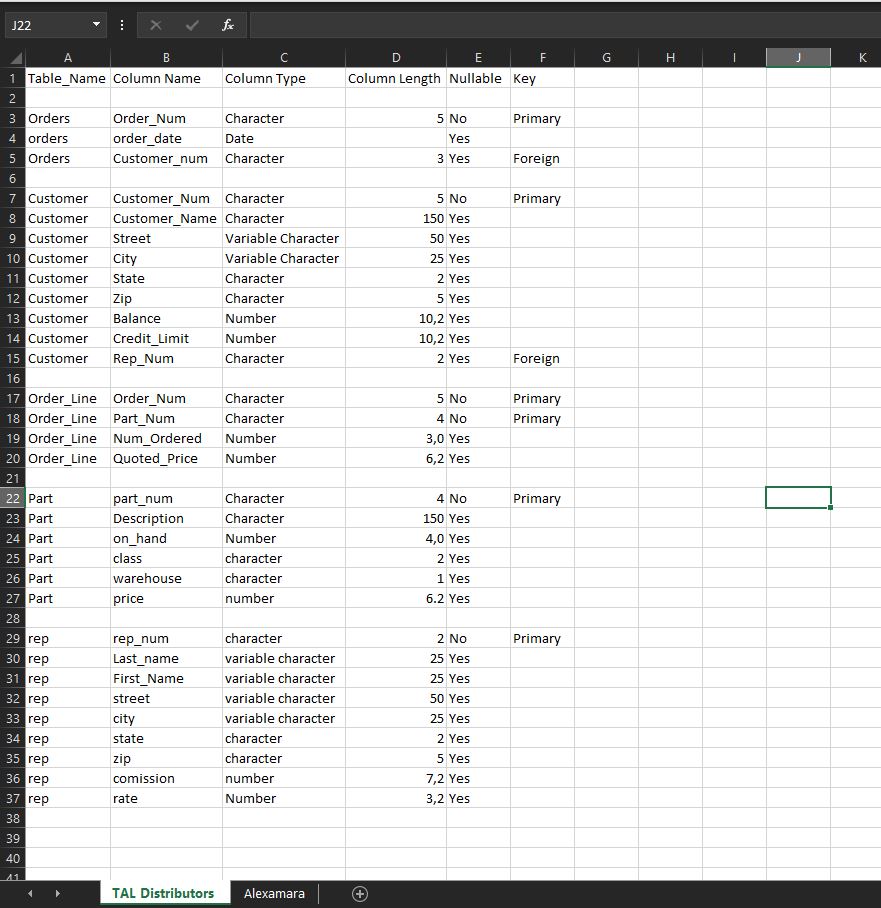Select the TAL Distributors sheet tab
The image size is (881, 908).
(x=164, y=893)
